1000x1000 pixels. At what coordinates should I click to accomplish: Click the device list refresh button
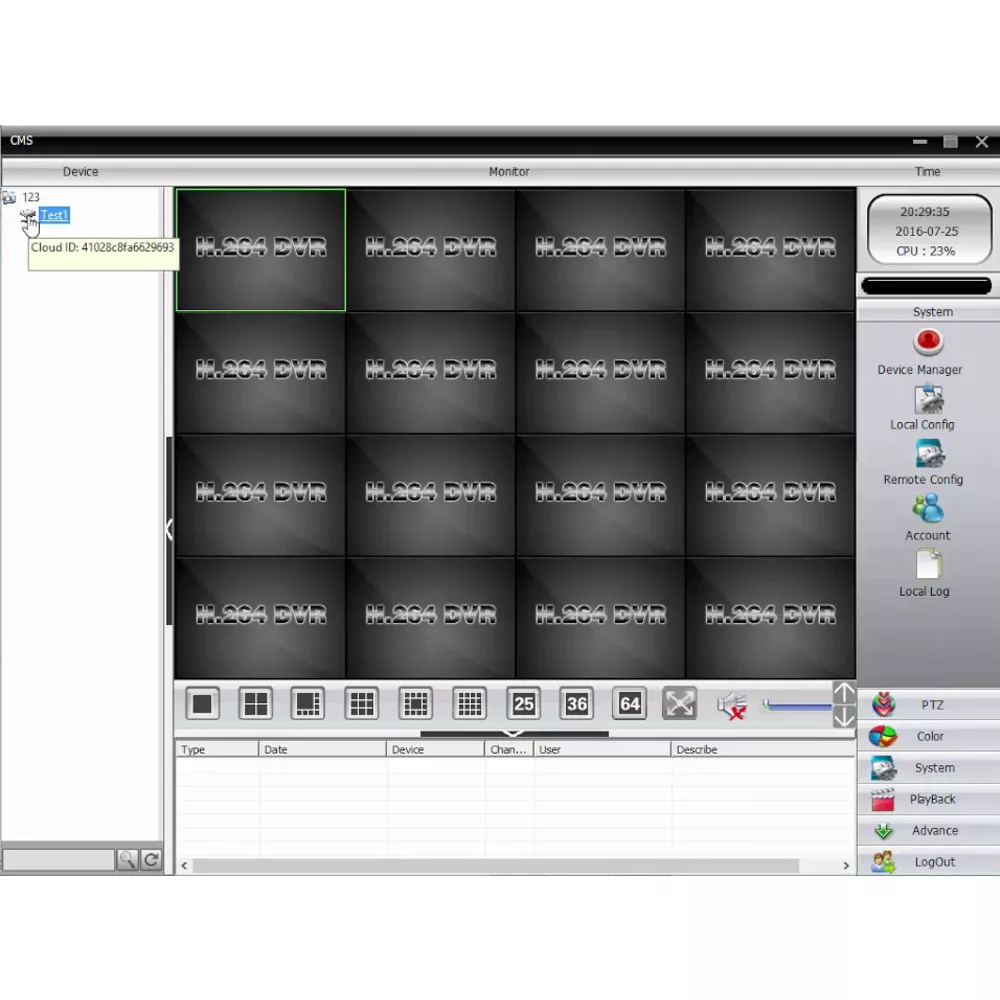point(151,860)
